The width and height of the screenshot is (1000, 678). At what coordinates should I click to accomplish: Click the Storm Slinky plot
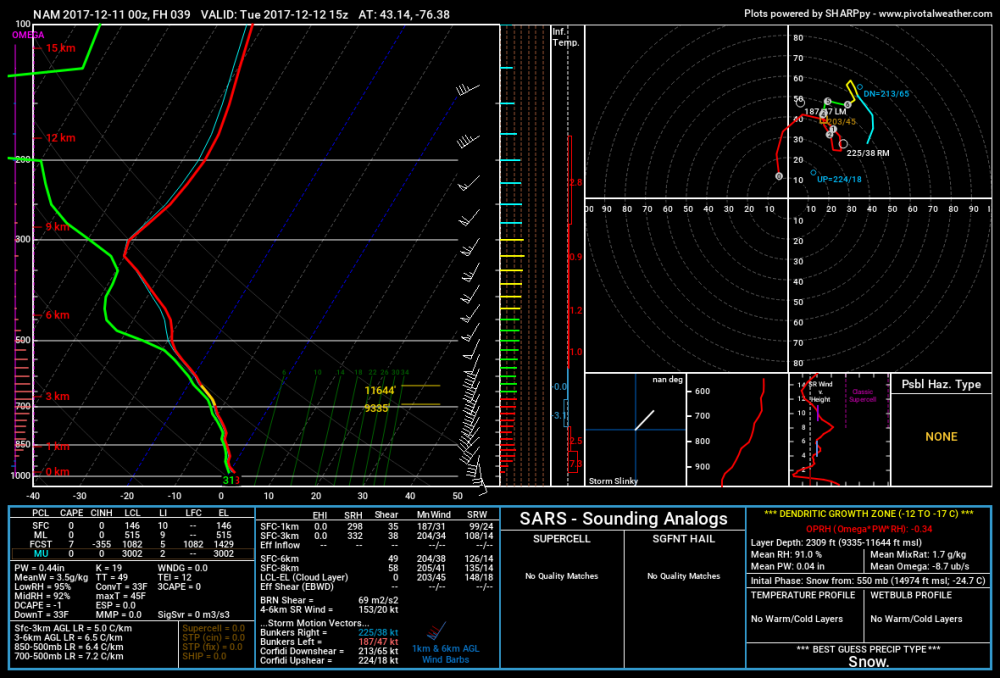click(635, 430)
